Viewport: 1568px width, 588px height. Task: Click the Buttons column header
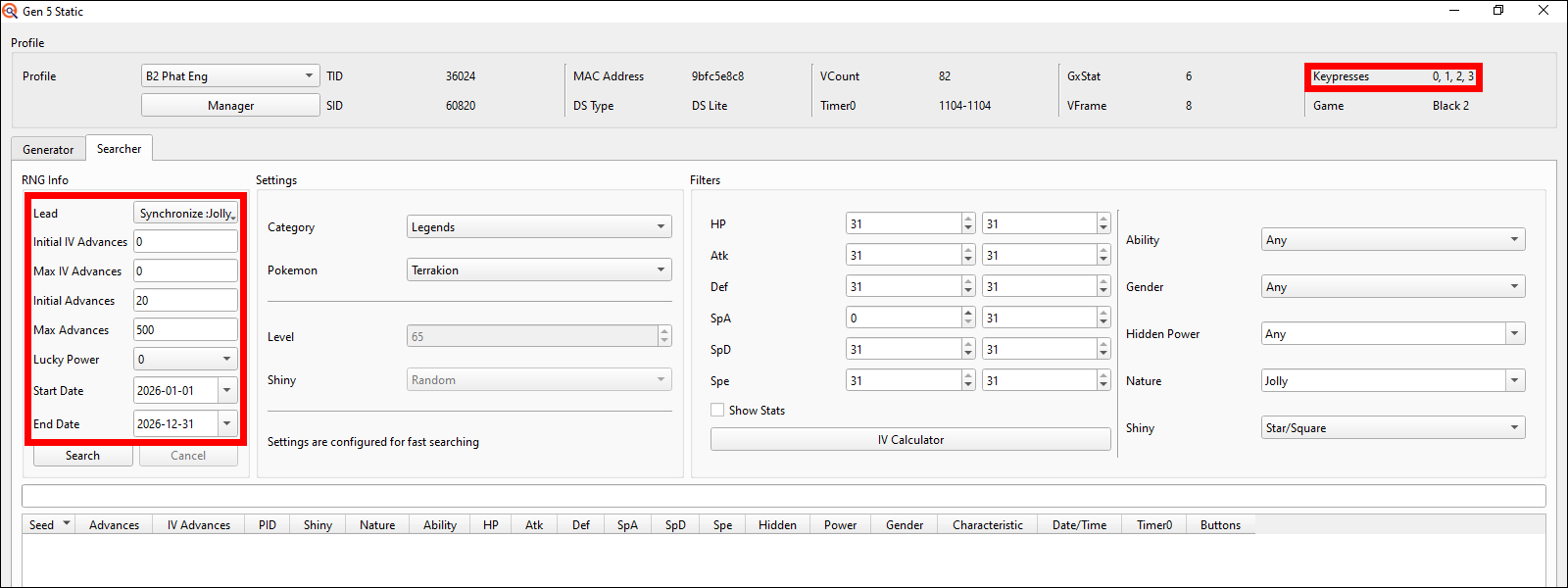point(1221,524)
